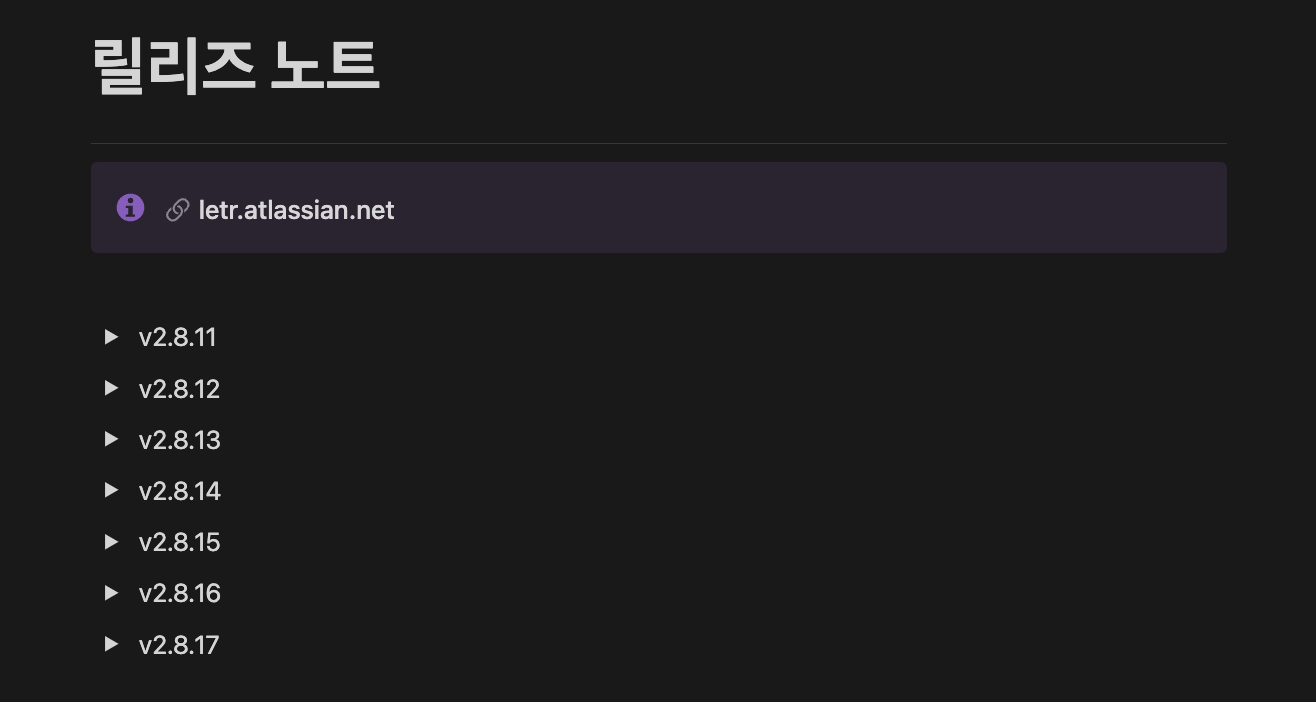
Task: Click the v2.8.17 version label
Action: (x=178, y=645)
